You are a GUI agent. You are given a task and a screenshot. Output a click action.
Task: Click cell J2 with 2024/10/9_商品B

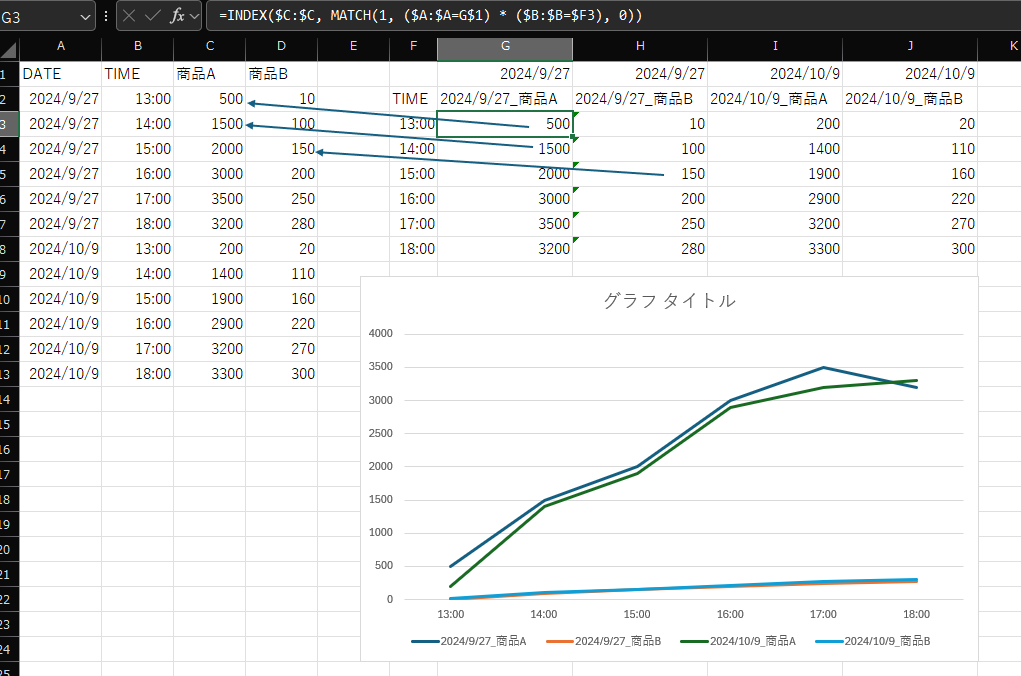coord(910,99)
